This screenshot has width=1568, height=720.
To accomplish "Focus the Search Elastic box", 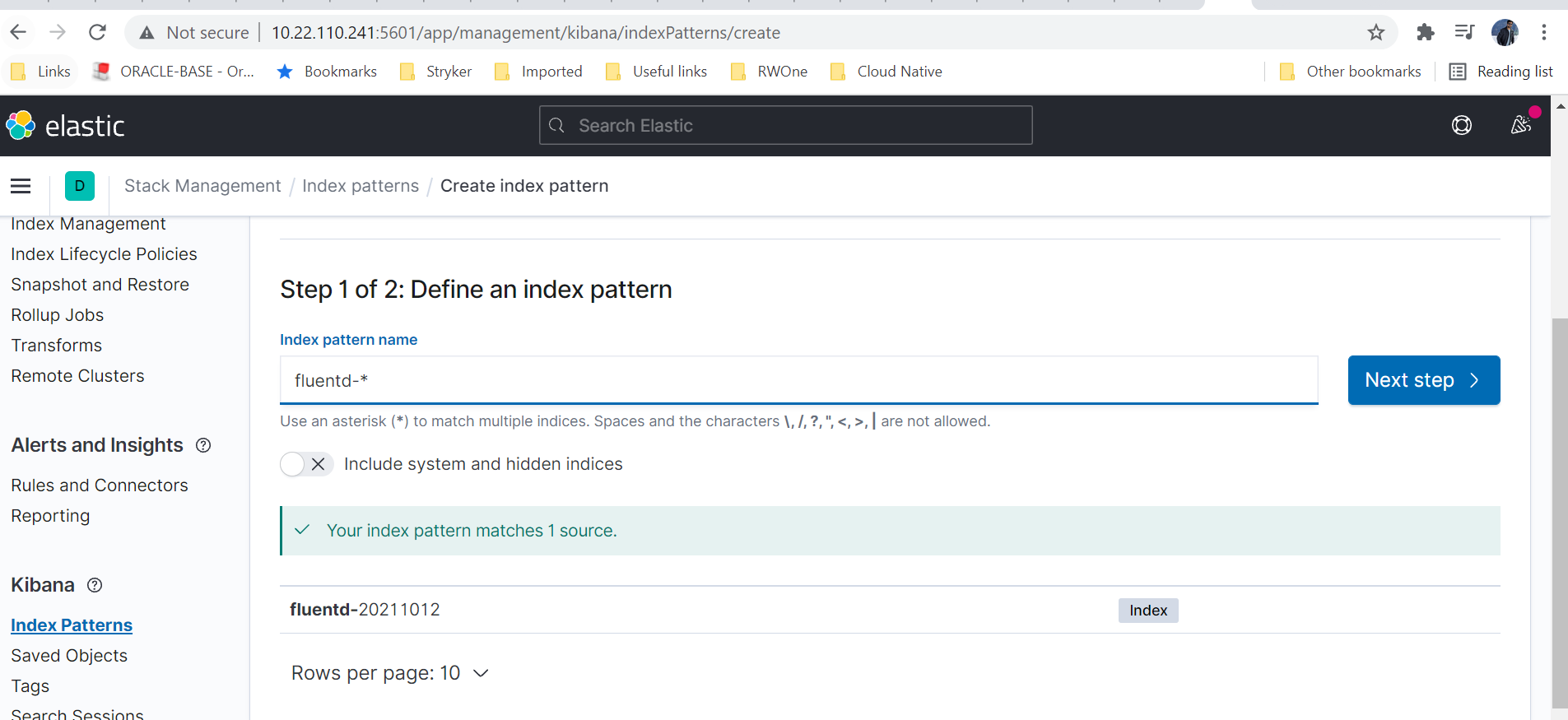I will point(785,125).
